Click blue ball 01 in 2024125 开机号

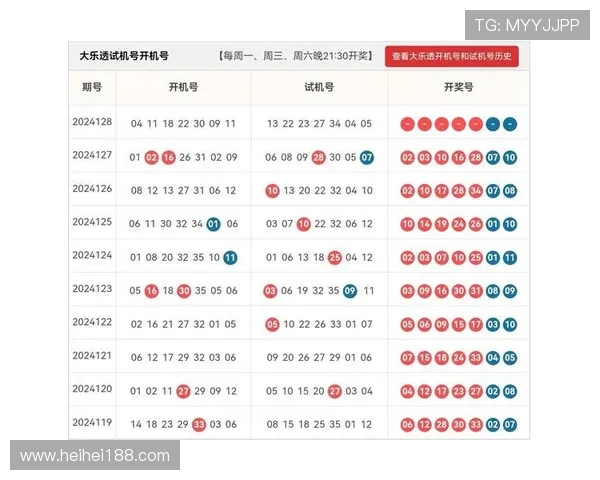(214, 224)
